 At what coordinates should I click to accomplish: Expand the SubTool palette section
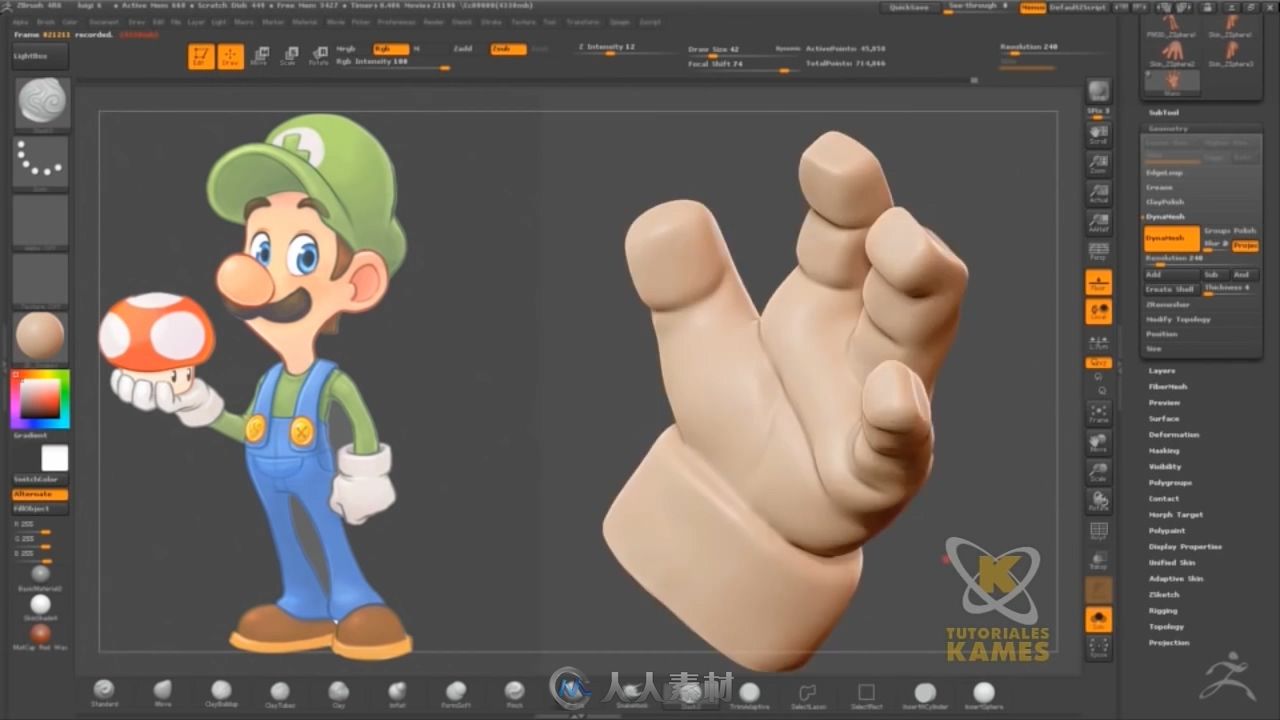point(1163,113)
